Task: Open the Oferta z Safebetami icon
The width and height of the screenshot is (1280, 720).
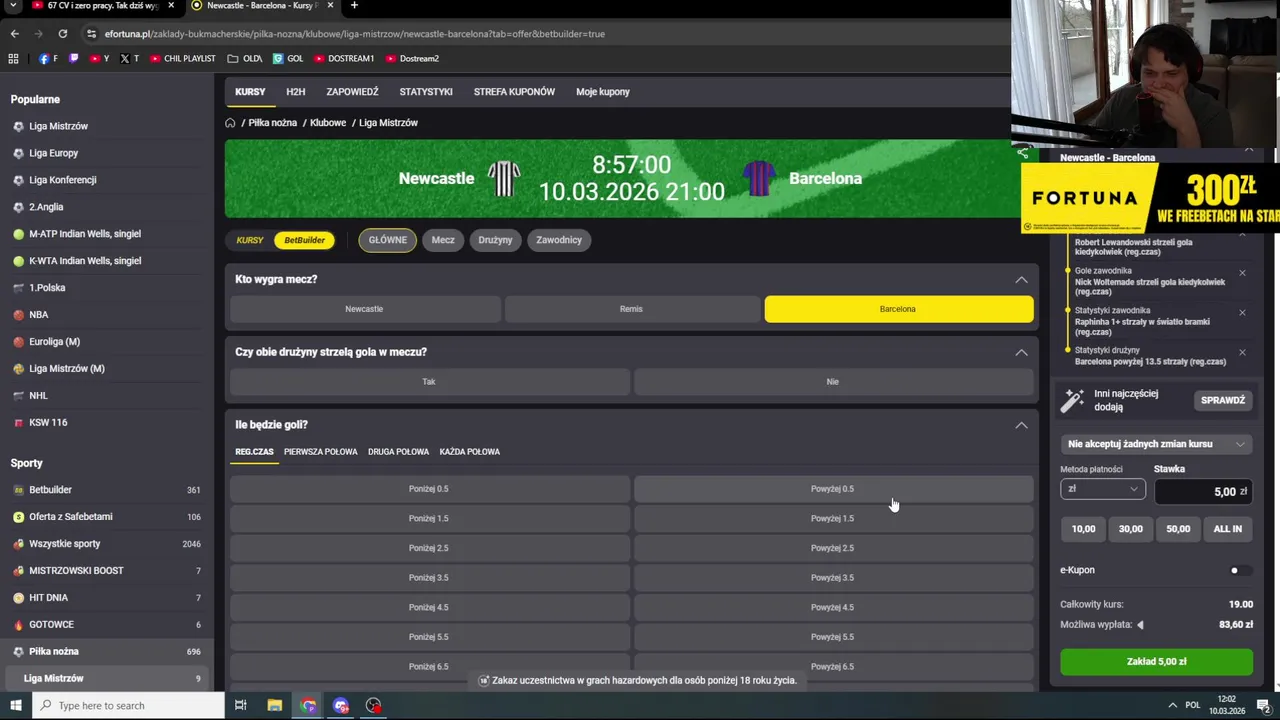Action: pyautogui.click(x=19, y=517)
